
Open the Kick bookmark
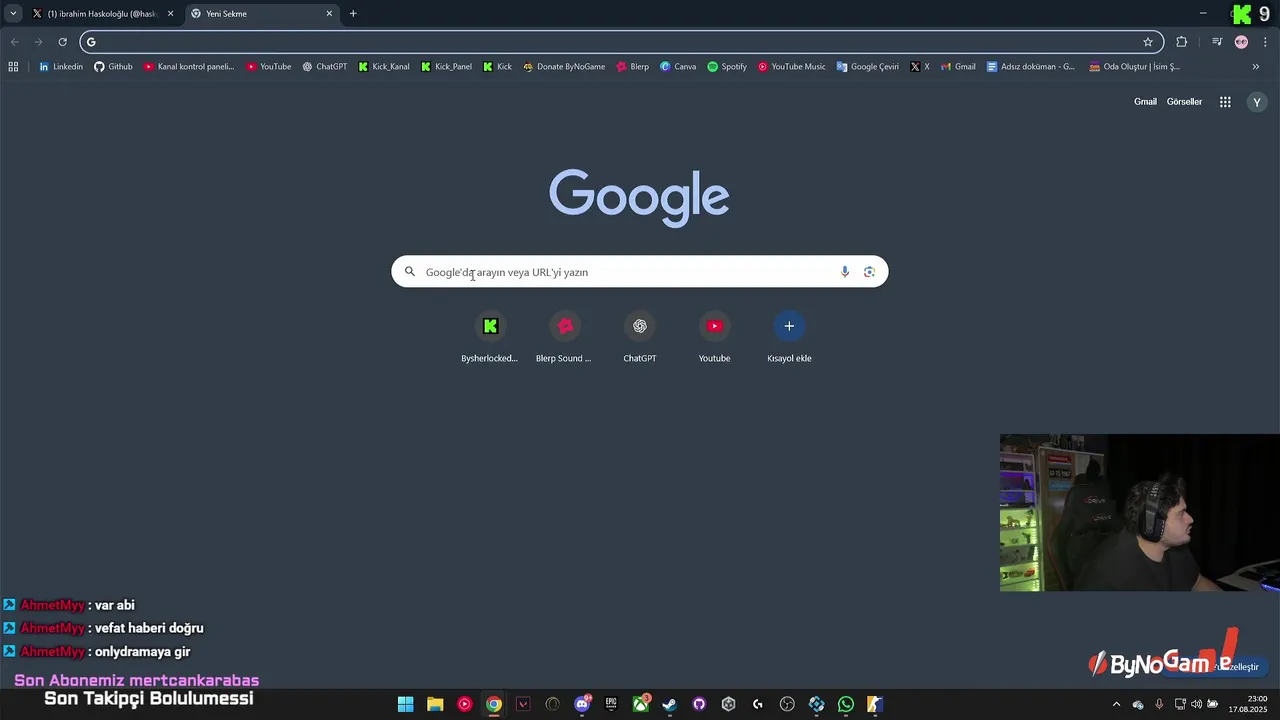(x=497, y=67)
